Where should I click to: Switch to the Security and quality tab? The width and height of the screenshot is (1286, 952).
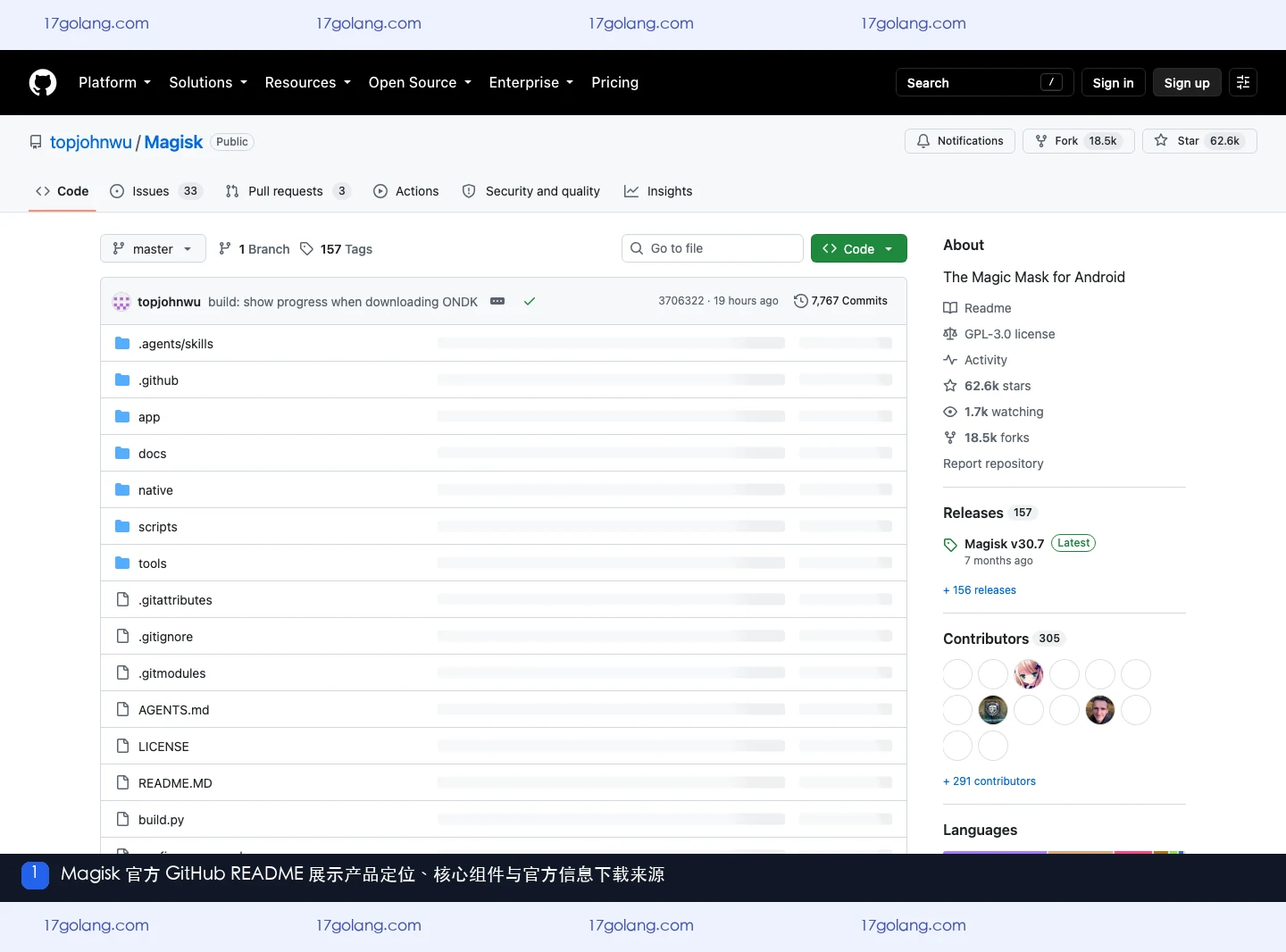pyautogui.click(x=530, y=191)
